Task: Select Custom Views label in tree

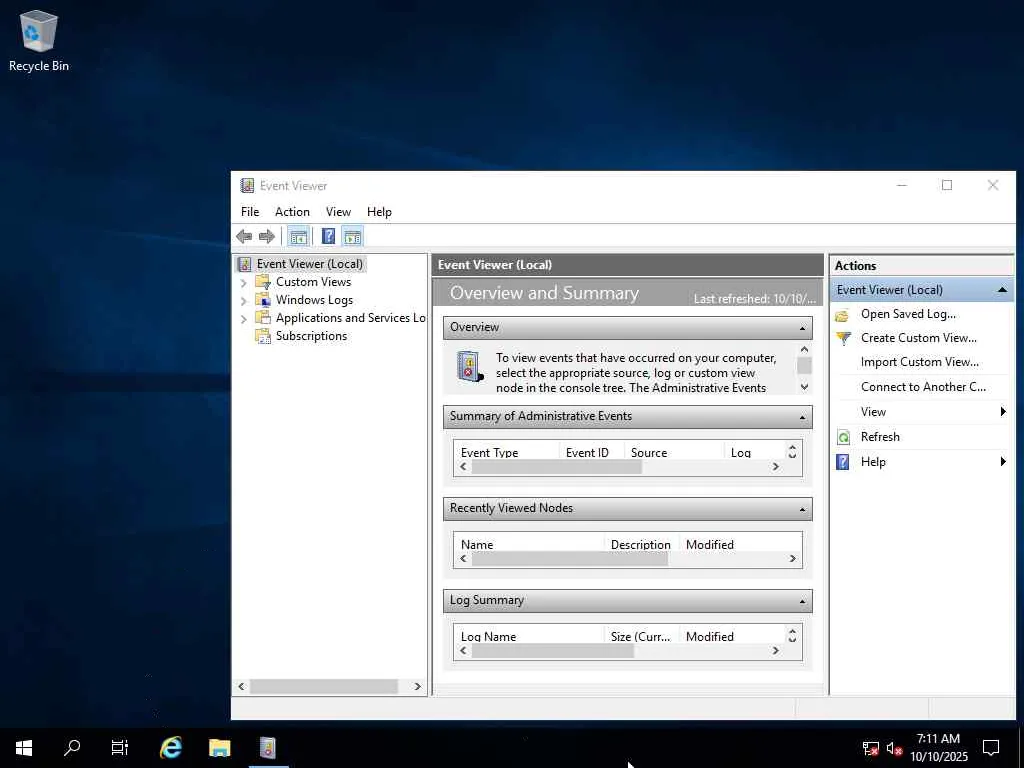Action: click(x=313, y=281)
